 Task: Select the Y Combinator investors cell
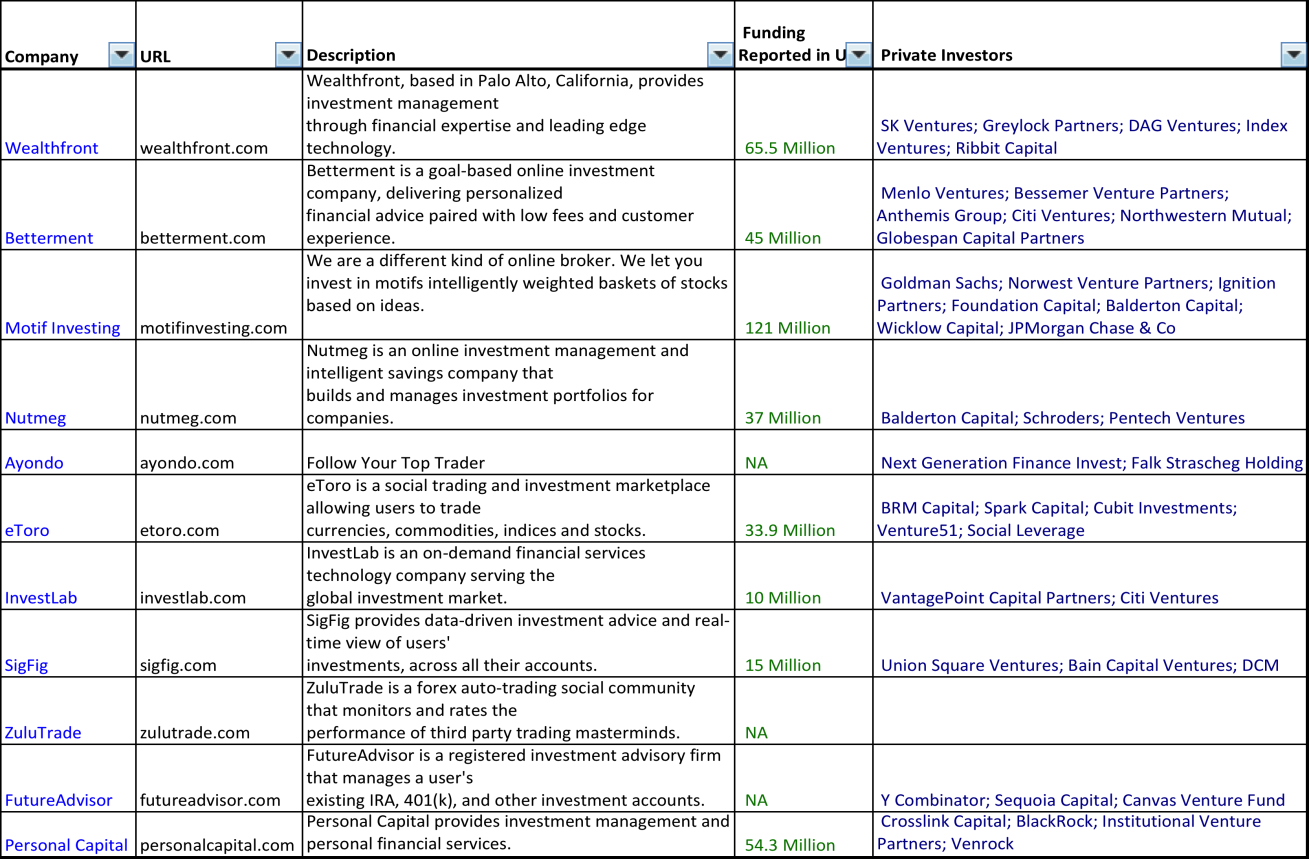pos(1082,800)
